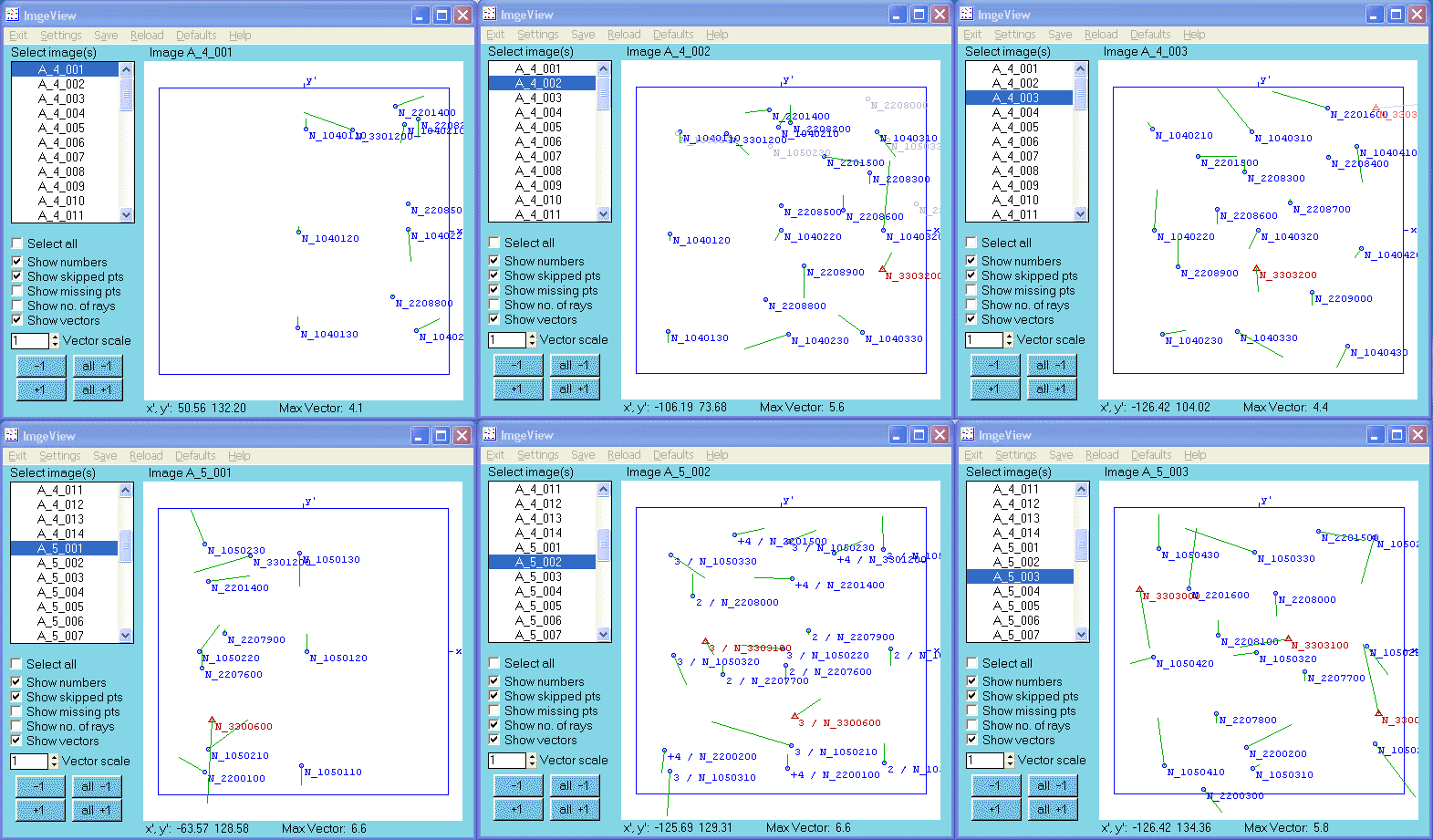This screenshot has height=840, width=1433.
Task: Open Defaults menu in A_5_001 window
Action: [x=195, y=456]
